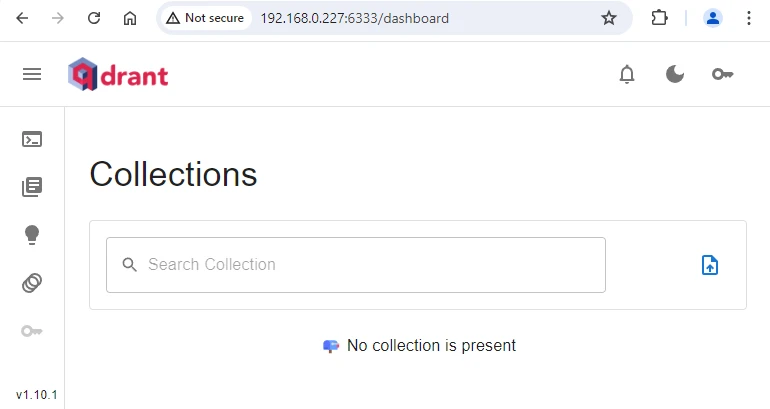Open the Chrome profile menu

point(713,18)
